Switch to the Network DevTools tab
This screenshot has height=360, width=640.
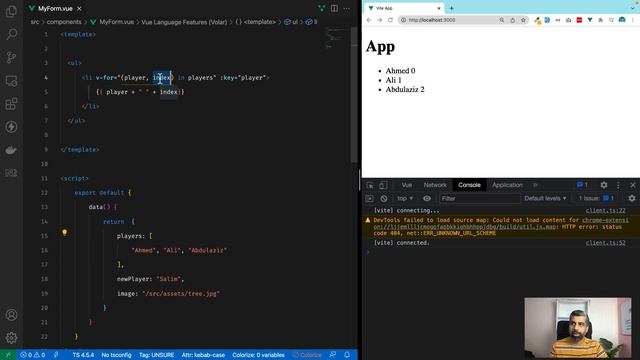coord(435,185)
